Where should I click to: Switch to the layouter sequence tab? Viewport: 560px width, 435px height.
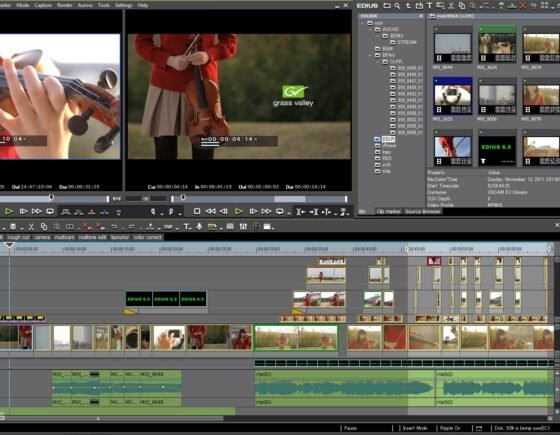120,237
